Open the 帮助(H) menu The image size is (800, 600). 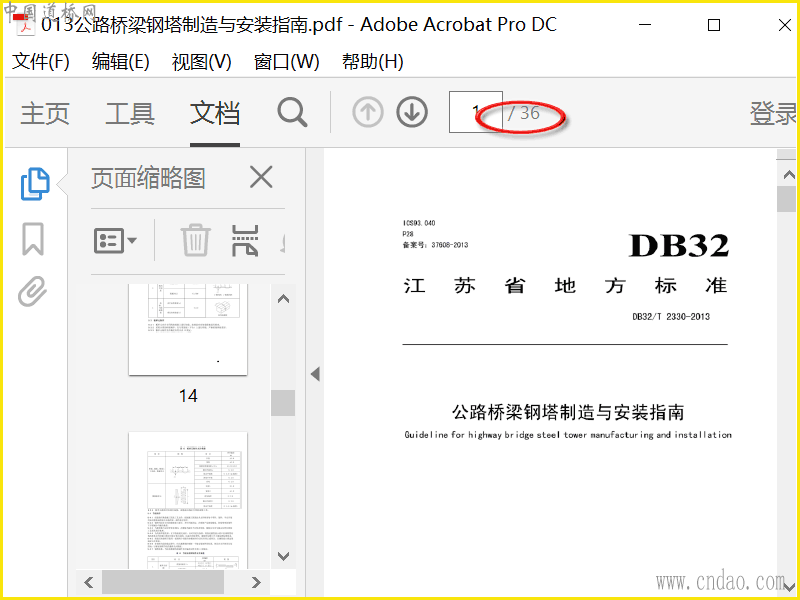point(372,62)
